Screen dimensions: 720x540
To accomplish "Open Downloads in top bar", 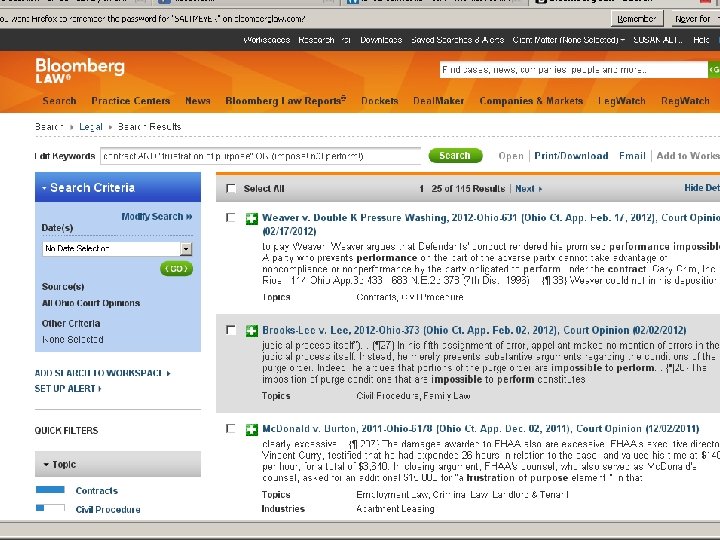I will (381, 40).
